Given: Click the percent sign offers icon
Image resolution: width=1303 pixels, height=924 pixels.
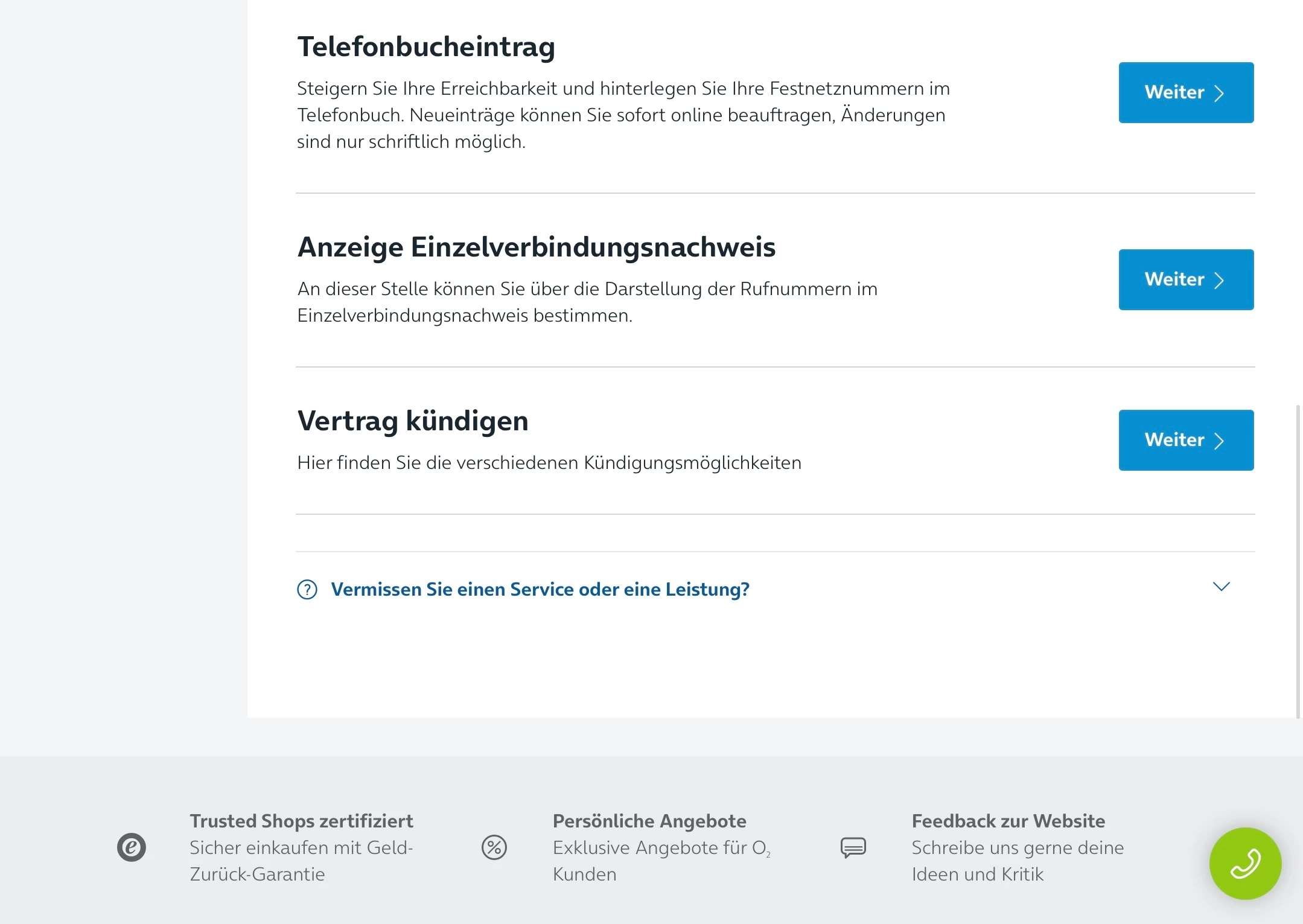Looking at the screenshot, I should coord(494,847).
